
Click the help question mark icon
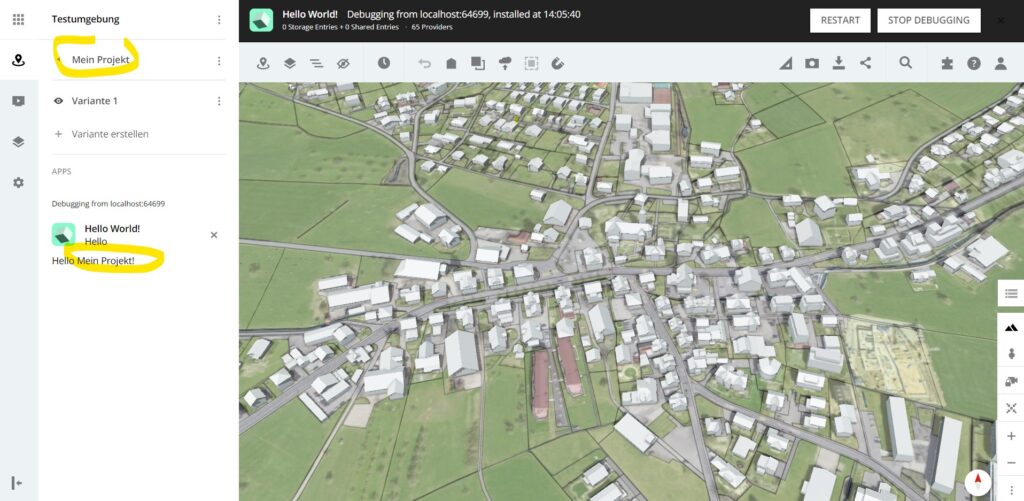[974, 63]
